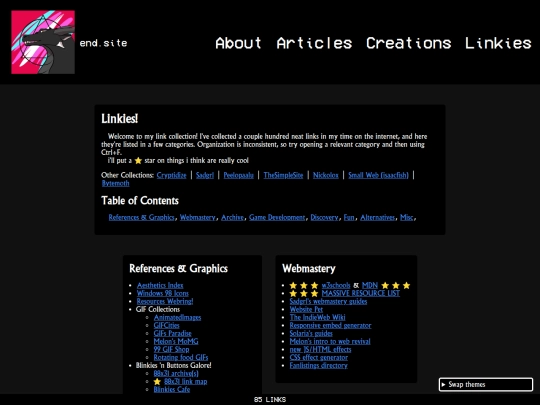Open Responsive embed generator link
This screenshot has width=540, height=405.
click(330, 325)
